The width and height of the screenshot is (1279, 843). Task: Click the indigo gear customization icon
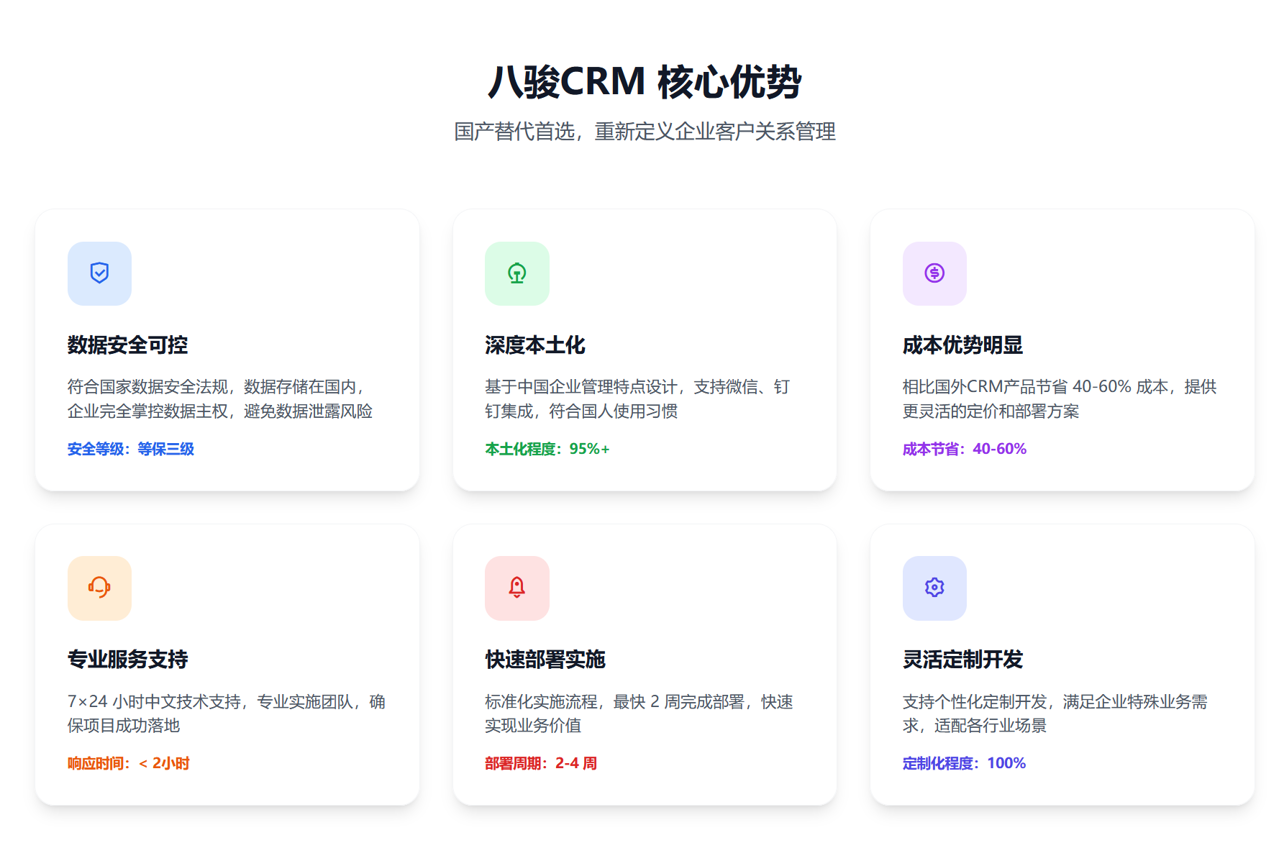(x=934, y=587)
